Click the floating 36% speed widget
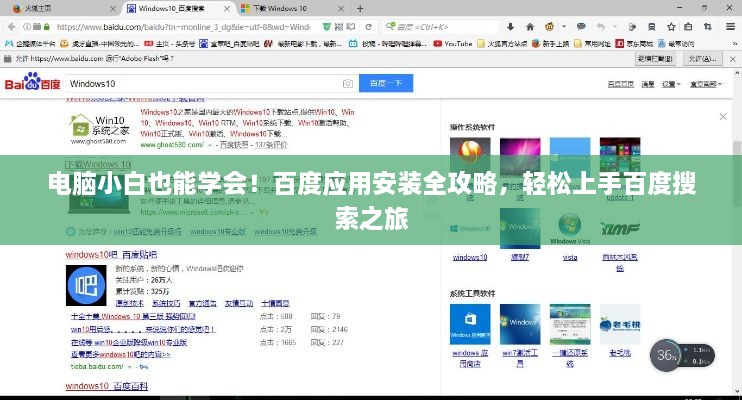Image resolution: width=742 pixels, height=400 pixels. pyautogui.click(x=683, y=355)
